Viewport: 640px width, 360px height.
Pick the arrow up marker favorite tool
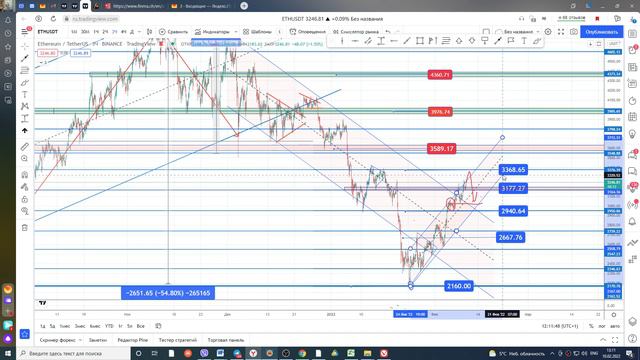[x=459, y=41]
